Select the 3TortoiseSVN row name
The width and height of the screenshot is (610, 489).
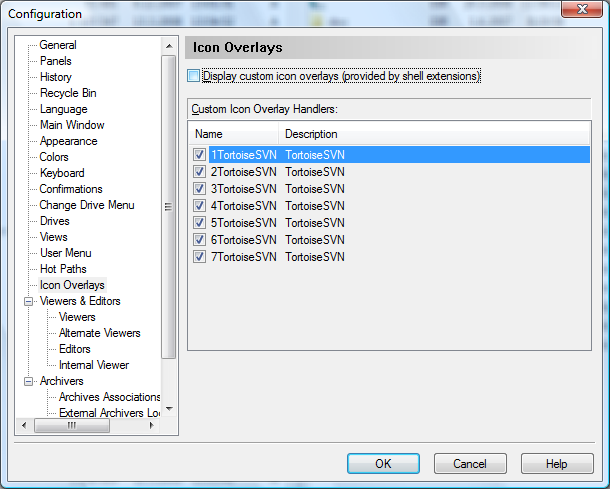click(244, 189)
